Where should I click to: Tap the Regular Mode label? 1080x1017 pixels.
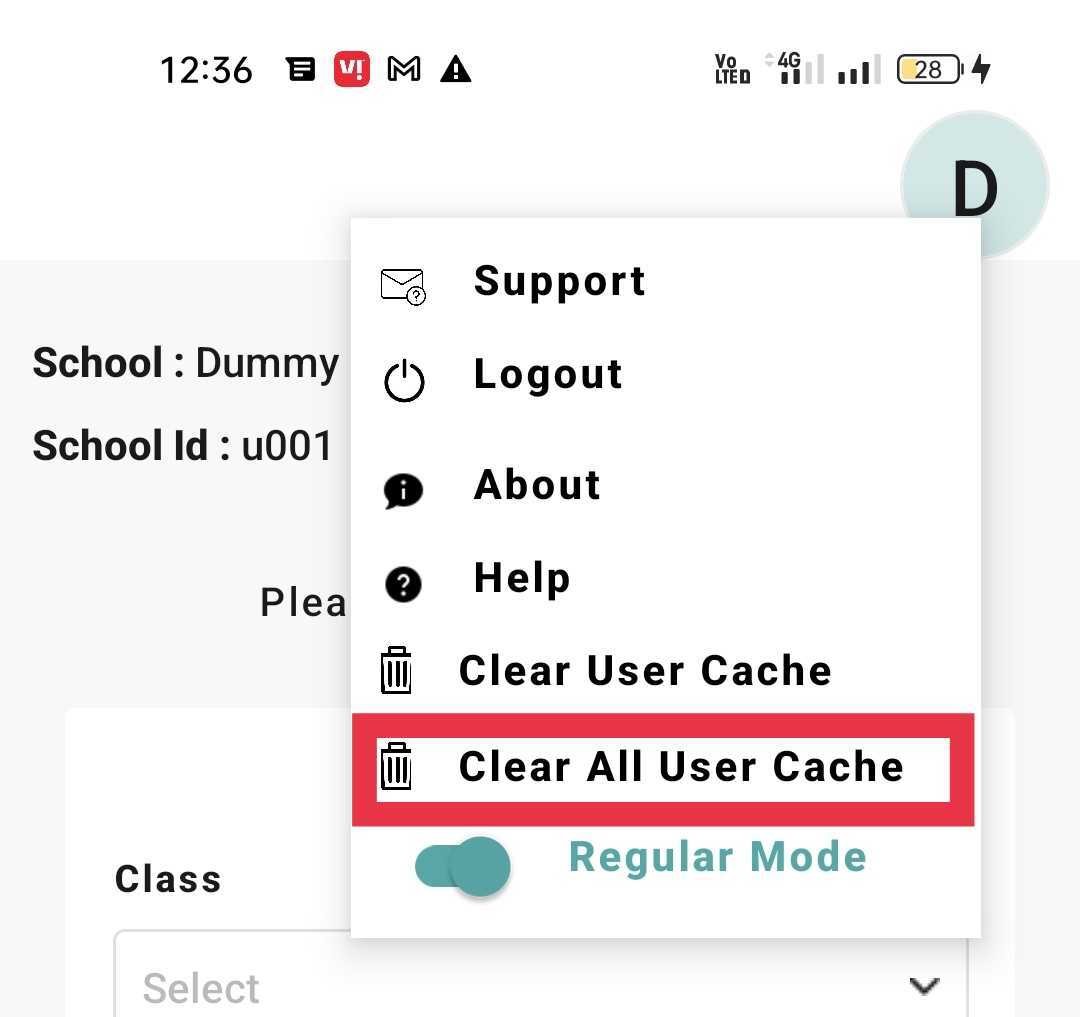pos(717,858)
